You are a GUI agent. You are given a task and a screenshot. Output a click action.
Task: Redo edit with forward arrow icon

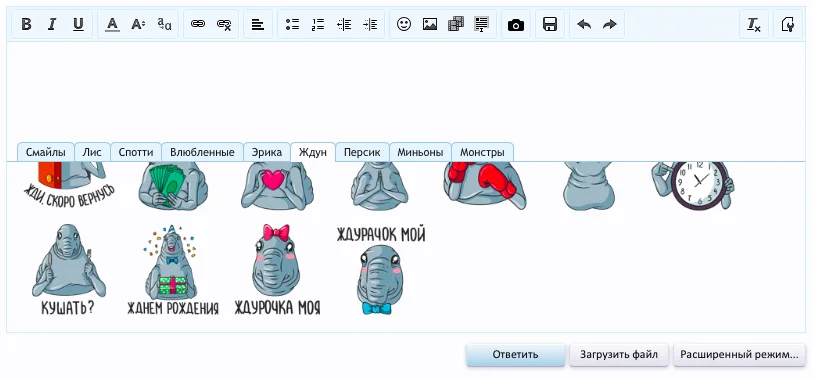click(610, 24)
